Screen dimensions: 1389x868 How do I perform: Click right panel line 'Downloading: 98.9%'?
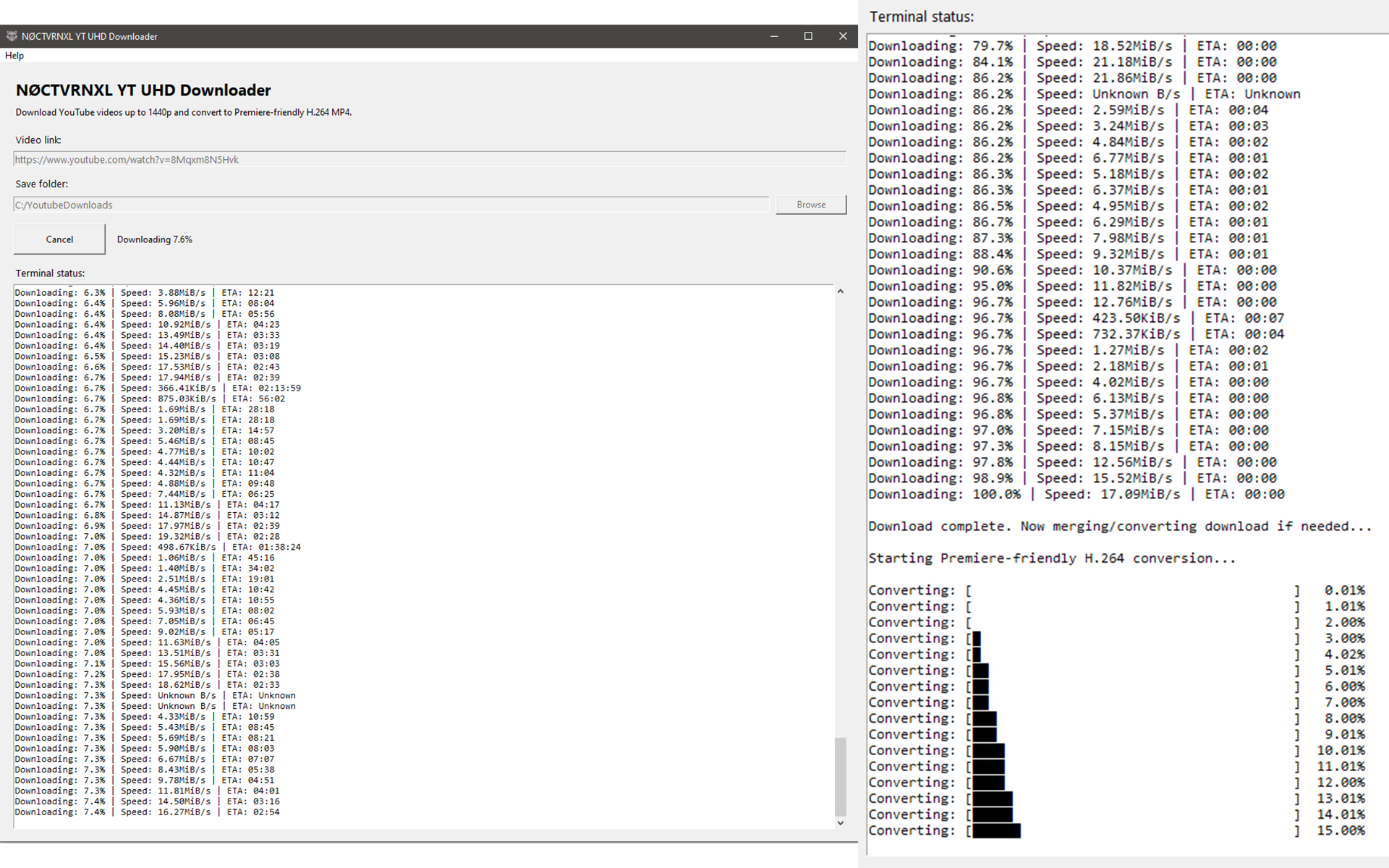pyautogui.click(x=1073, y=479)
